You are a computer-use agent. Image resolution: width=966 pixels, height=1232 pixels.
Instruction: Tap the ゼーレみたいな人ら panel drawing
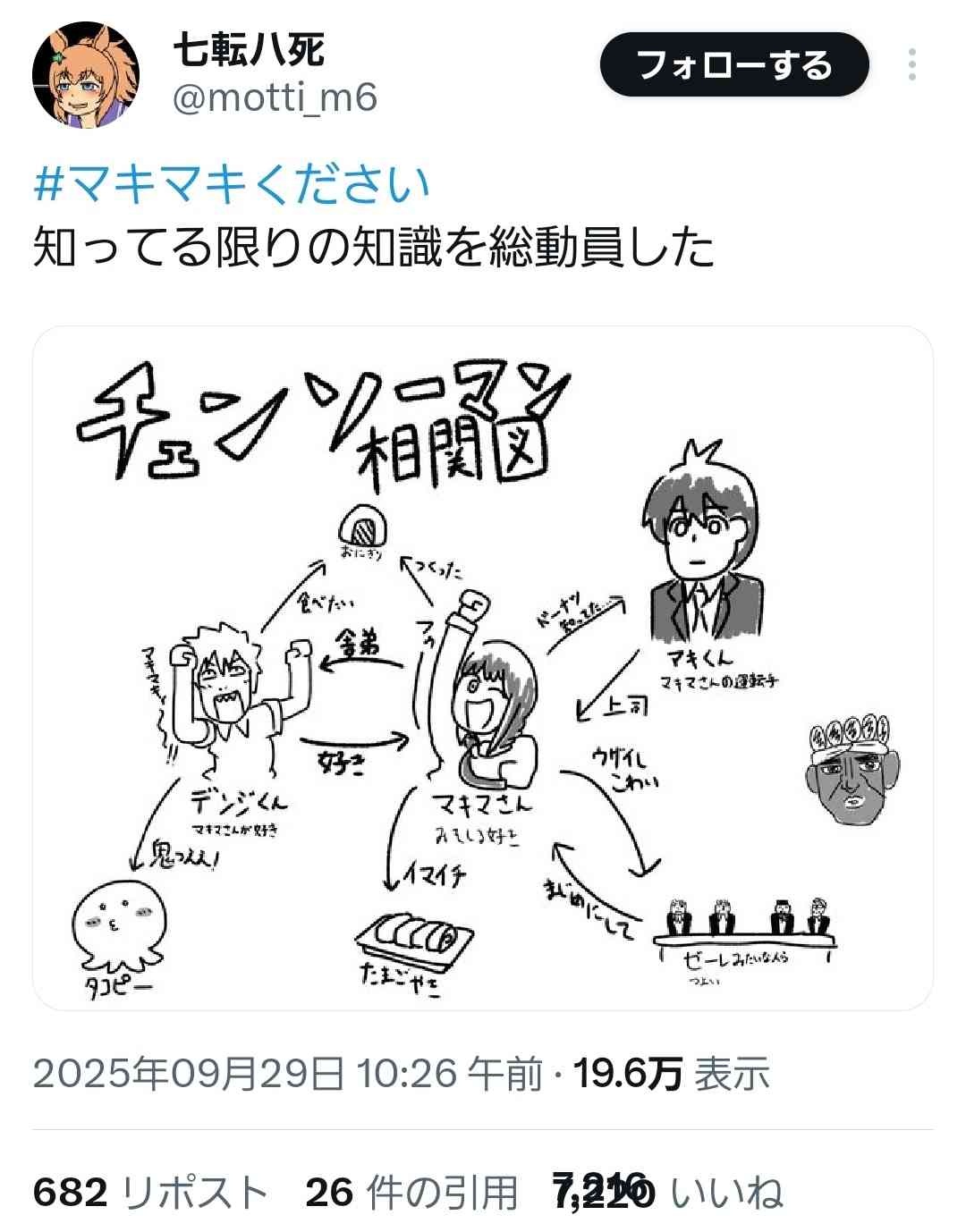point(745,930)
